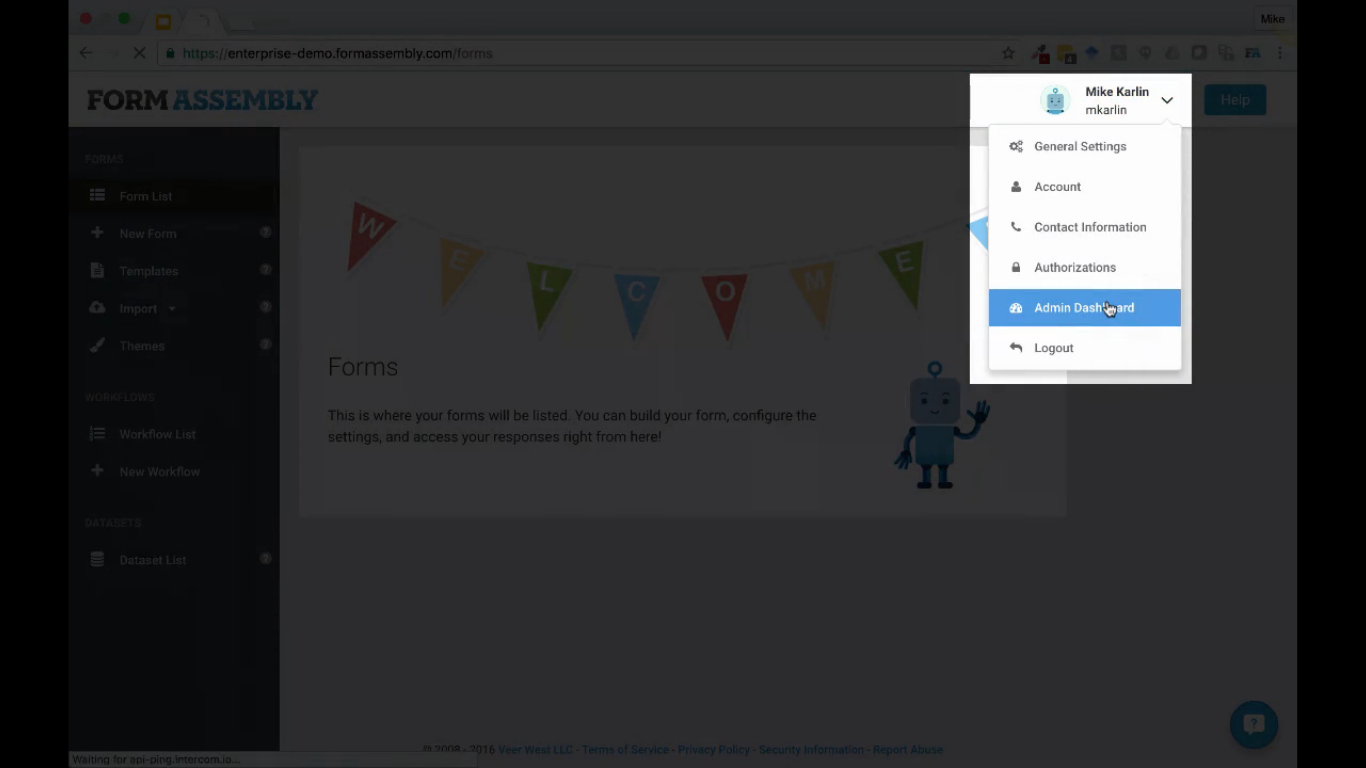
Task: Click New Workflow in the sidebar
Action: (160, 471)
